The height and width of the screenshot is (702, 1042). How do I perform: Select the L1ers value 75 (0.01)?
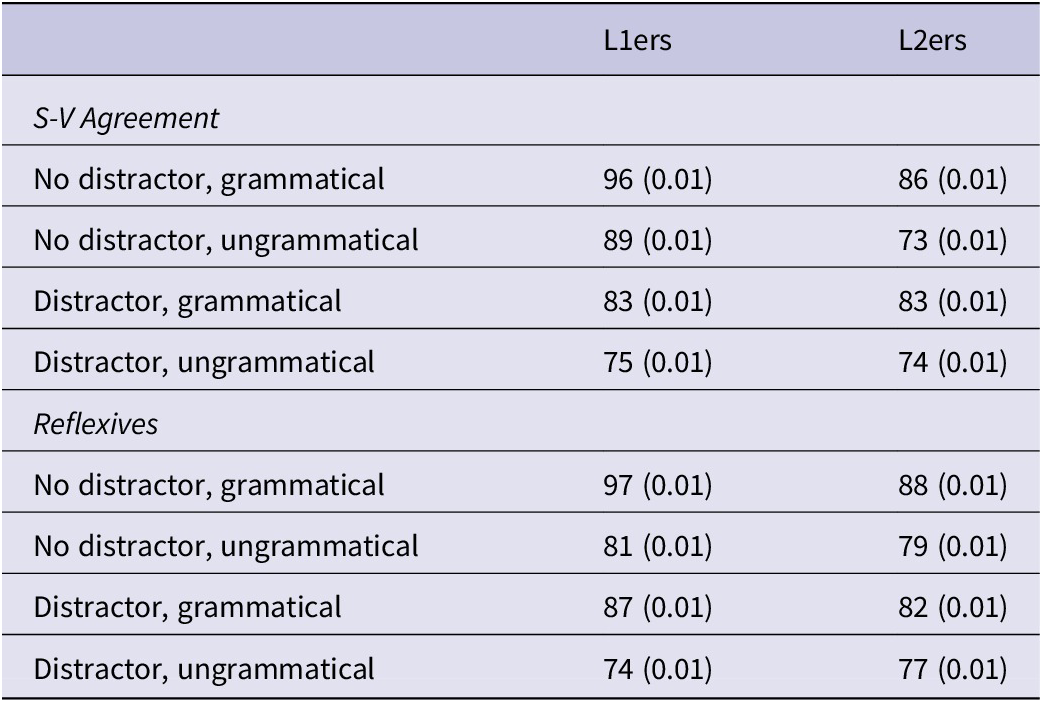click(658, 363)
